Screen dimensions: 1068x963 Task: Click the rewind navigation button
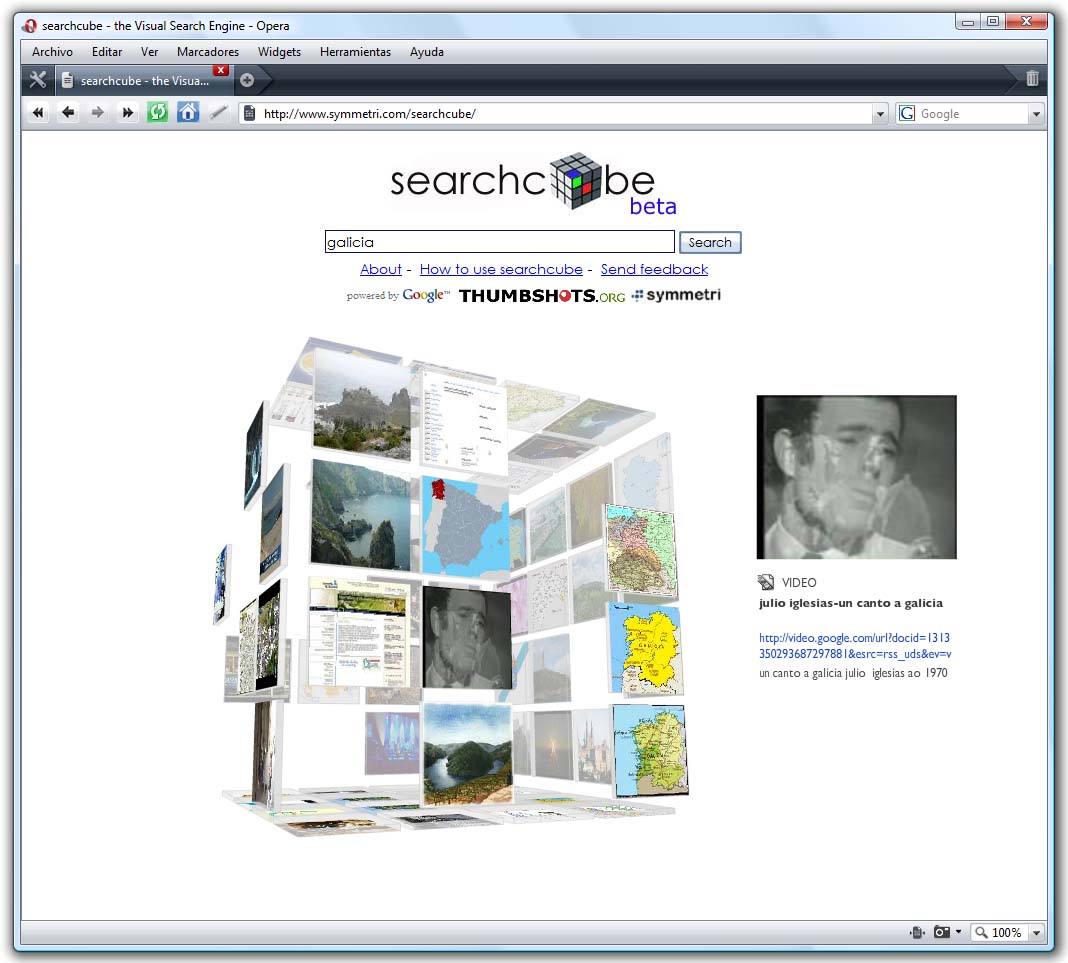pyautogui.click(x=38, y=112)
